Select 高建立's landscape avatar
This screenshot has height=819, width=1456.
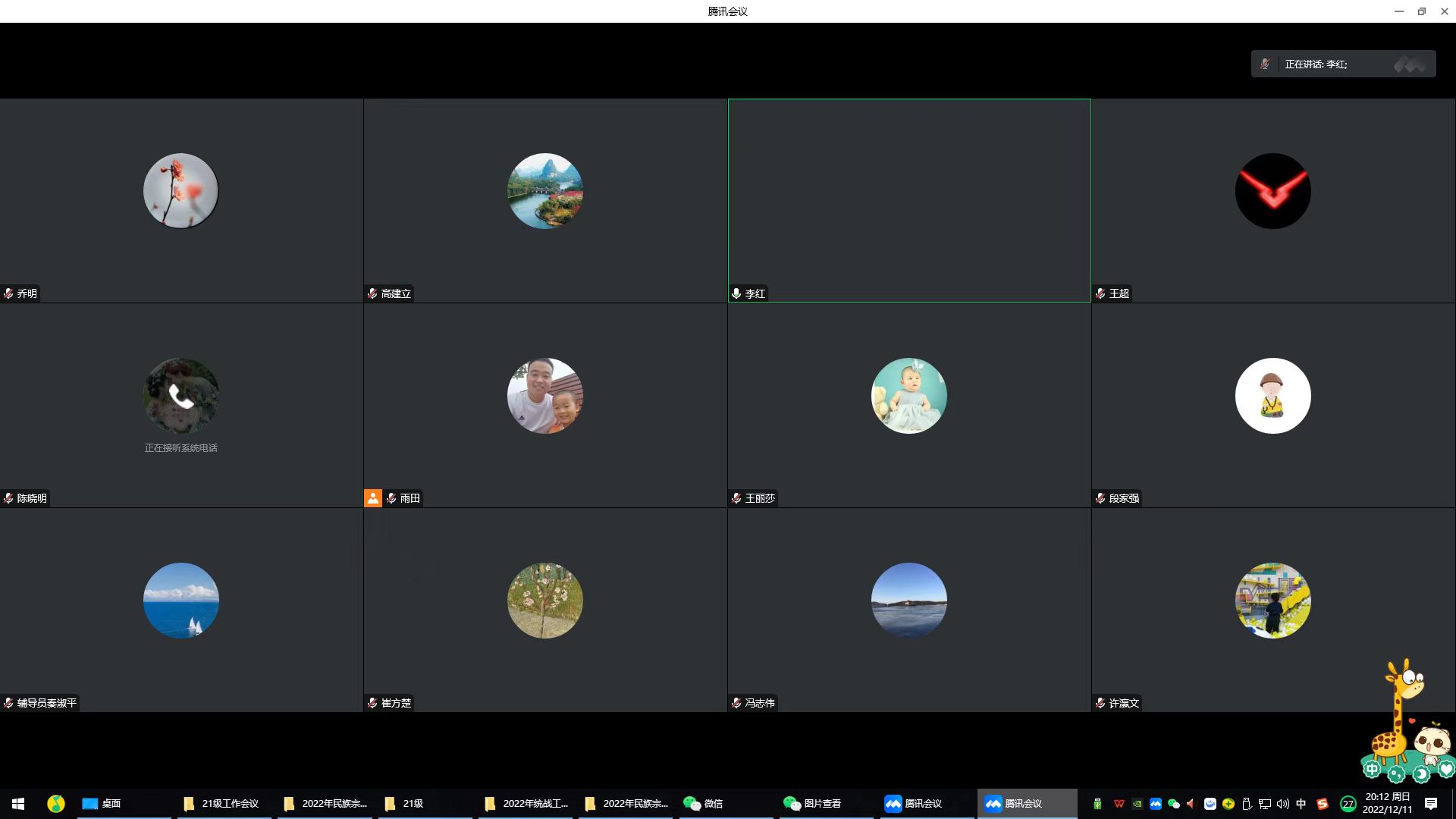(x=544, y=191)
